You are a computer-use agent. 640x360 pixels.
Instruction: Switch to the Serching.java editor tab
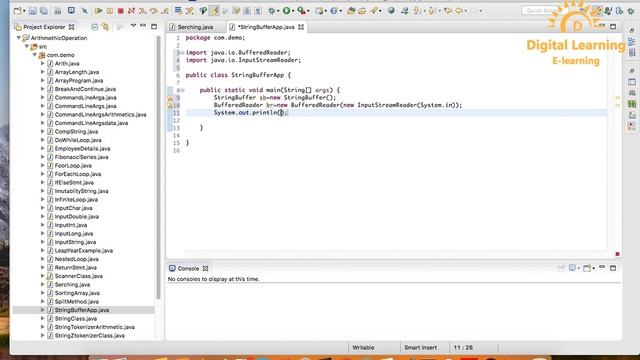(x=195, y=27)
